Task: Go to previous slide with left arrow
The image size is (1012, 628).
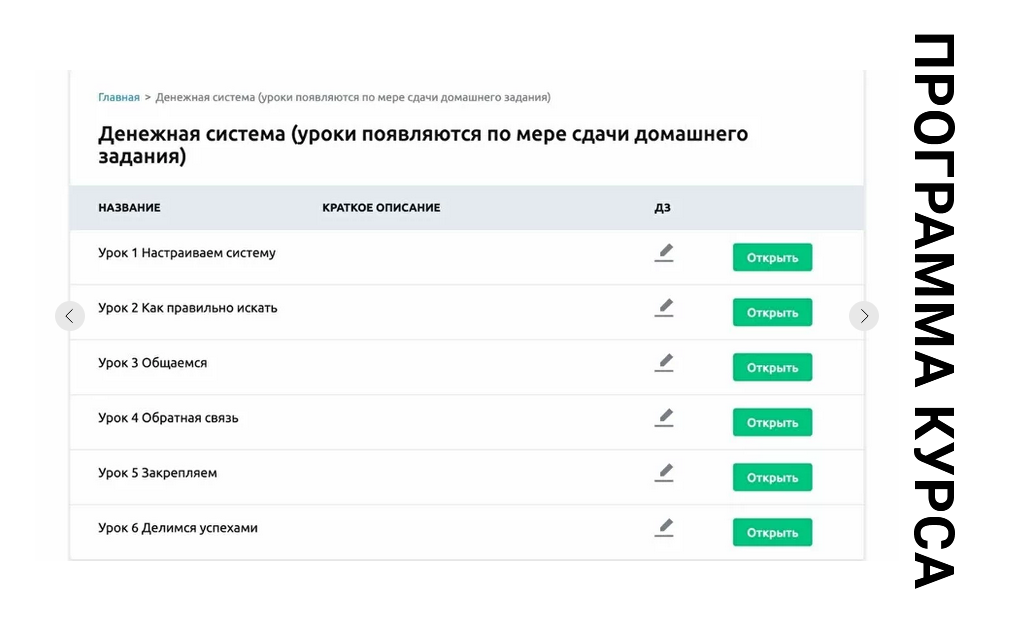Action: (69, 316)
